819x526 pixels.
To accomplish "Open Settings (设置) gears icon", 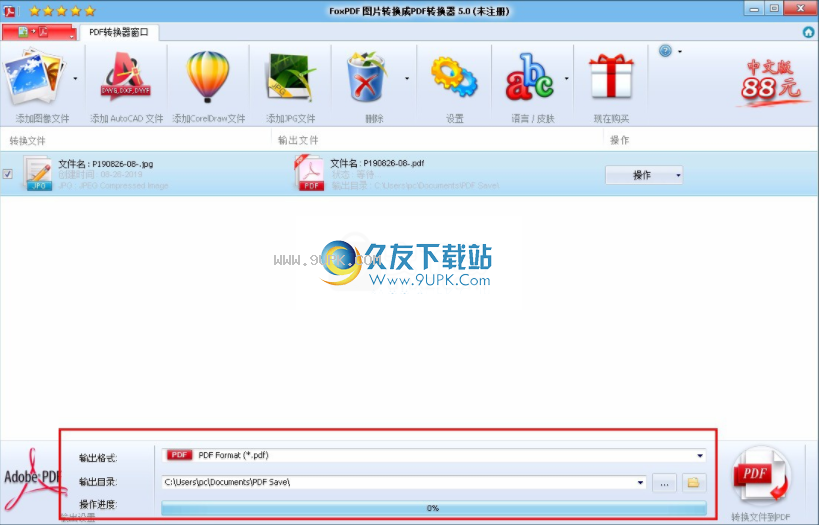I will pyautogui.click(x=454, y=77).
